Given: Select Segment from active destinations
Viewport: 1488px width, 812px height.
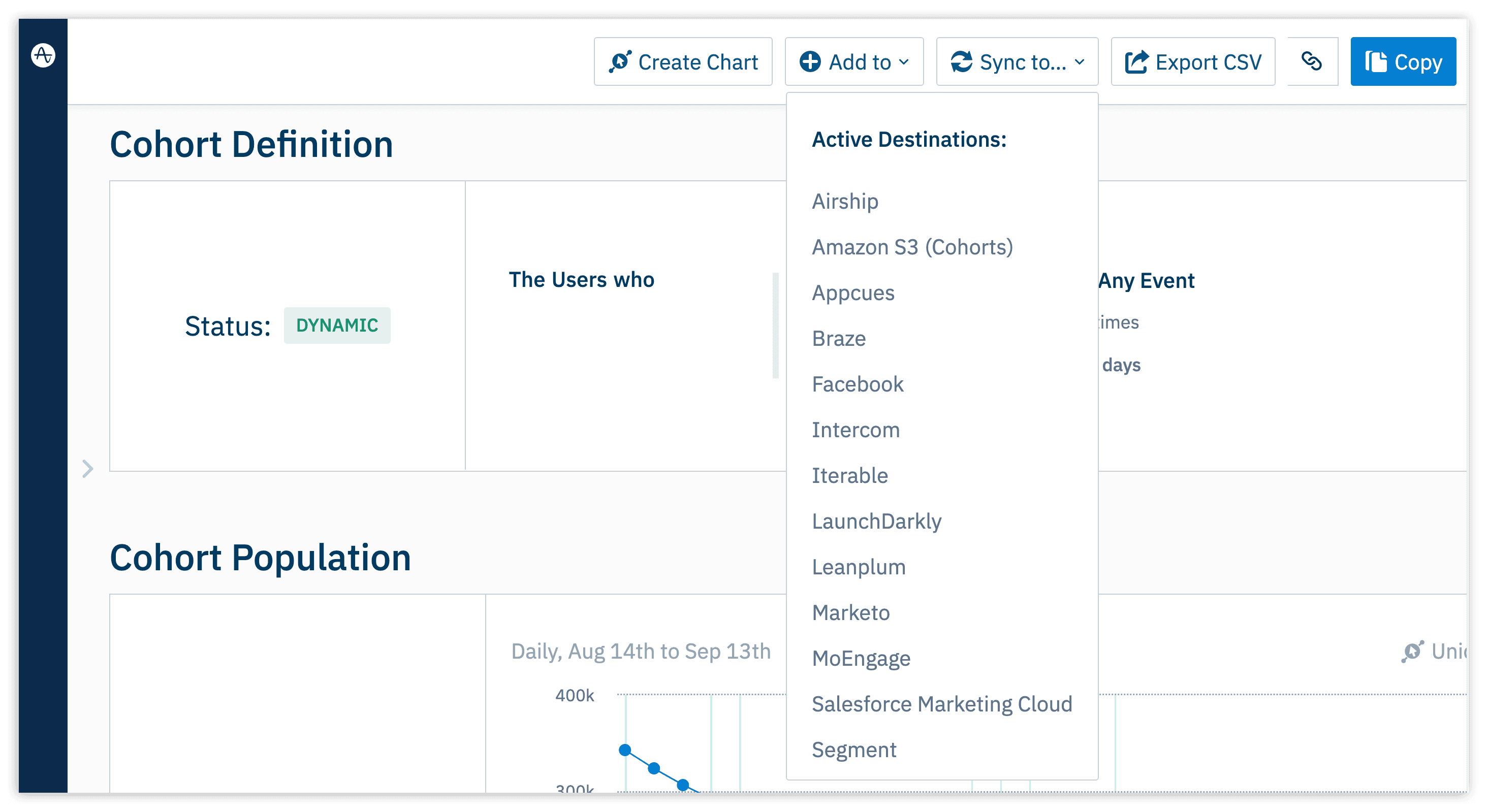Looking at the screenshot, I should coord(854,749).
